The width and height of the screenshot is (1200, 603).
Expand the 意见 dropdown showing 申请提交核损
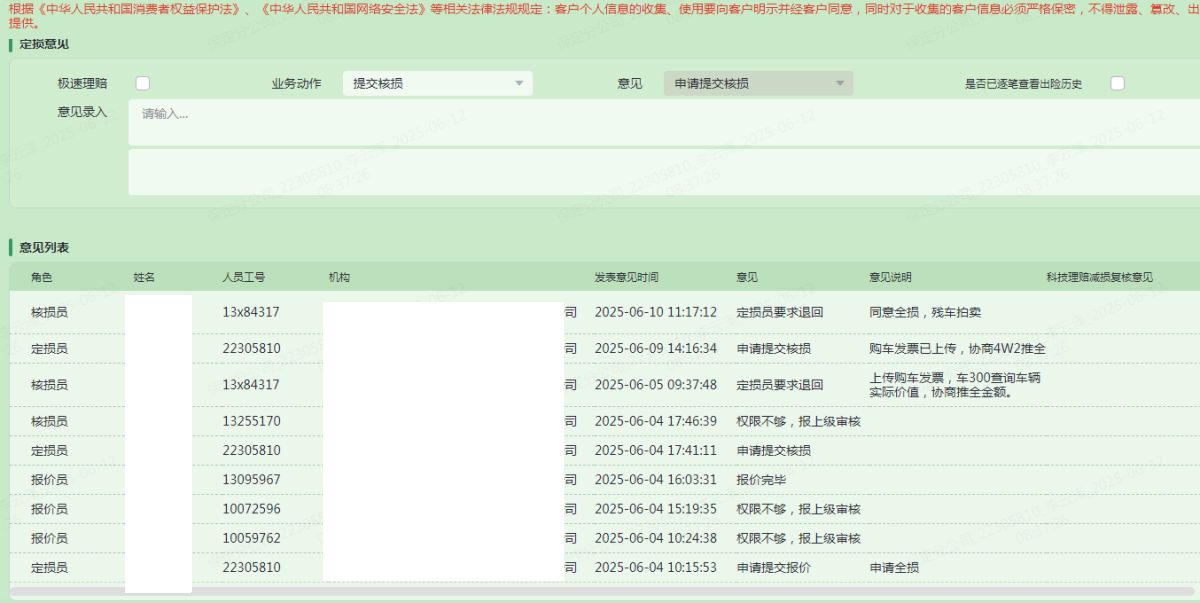[x=758, y=84]
